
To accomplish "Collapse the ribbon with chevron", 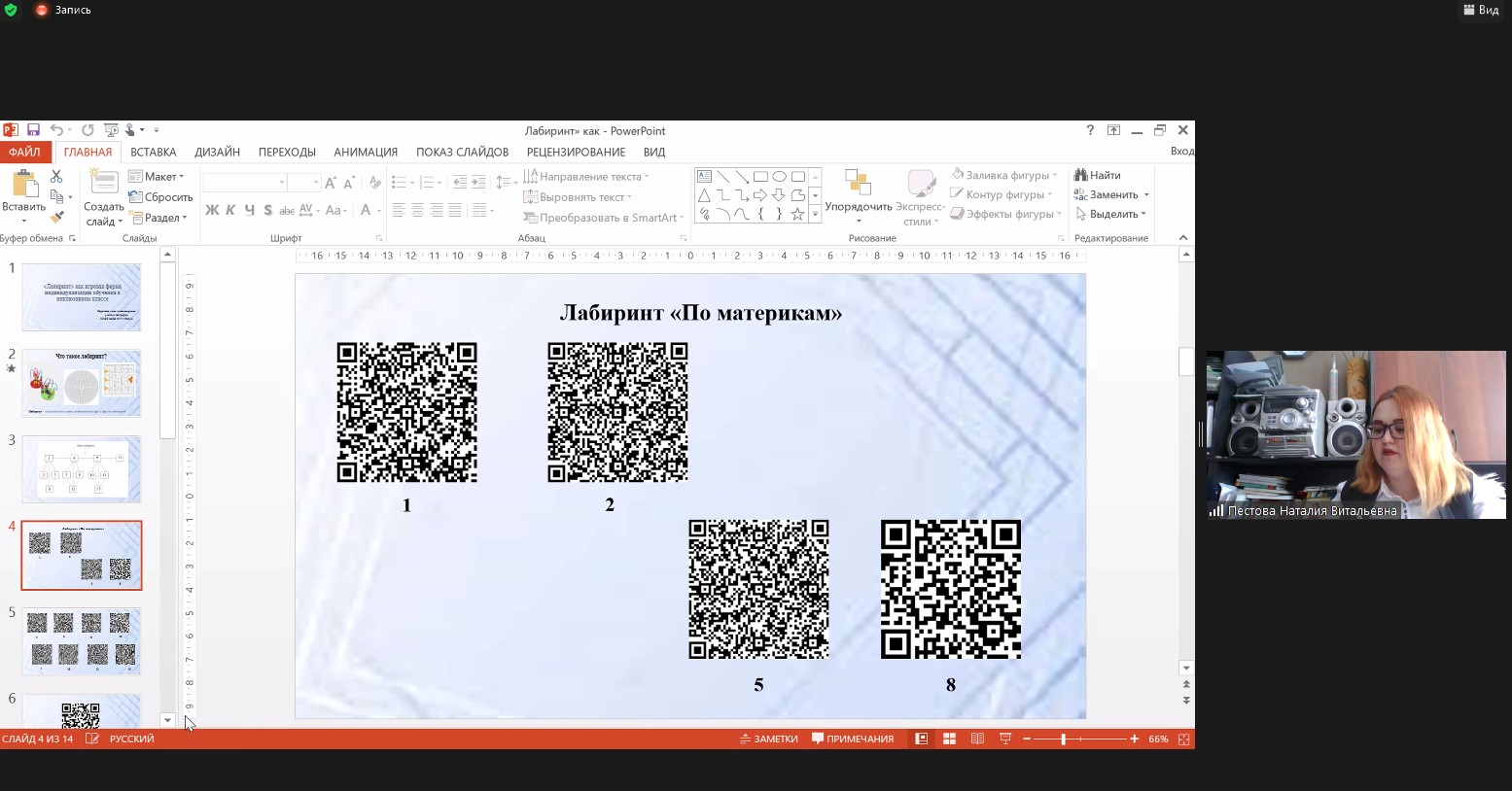I will 1183,238.
